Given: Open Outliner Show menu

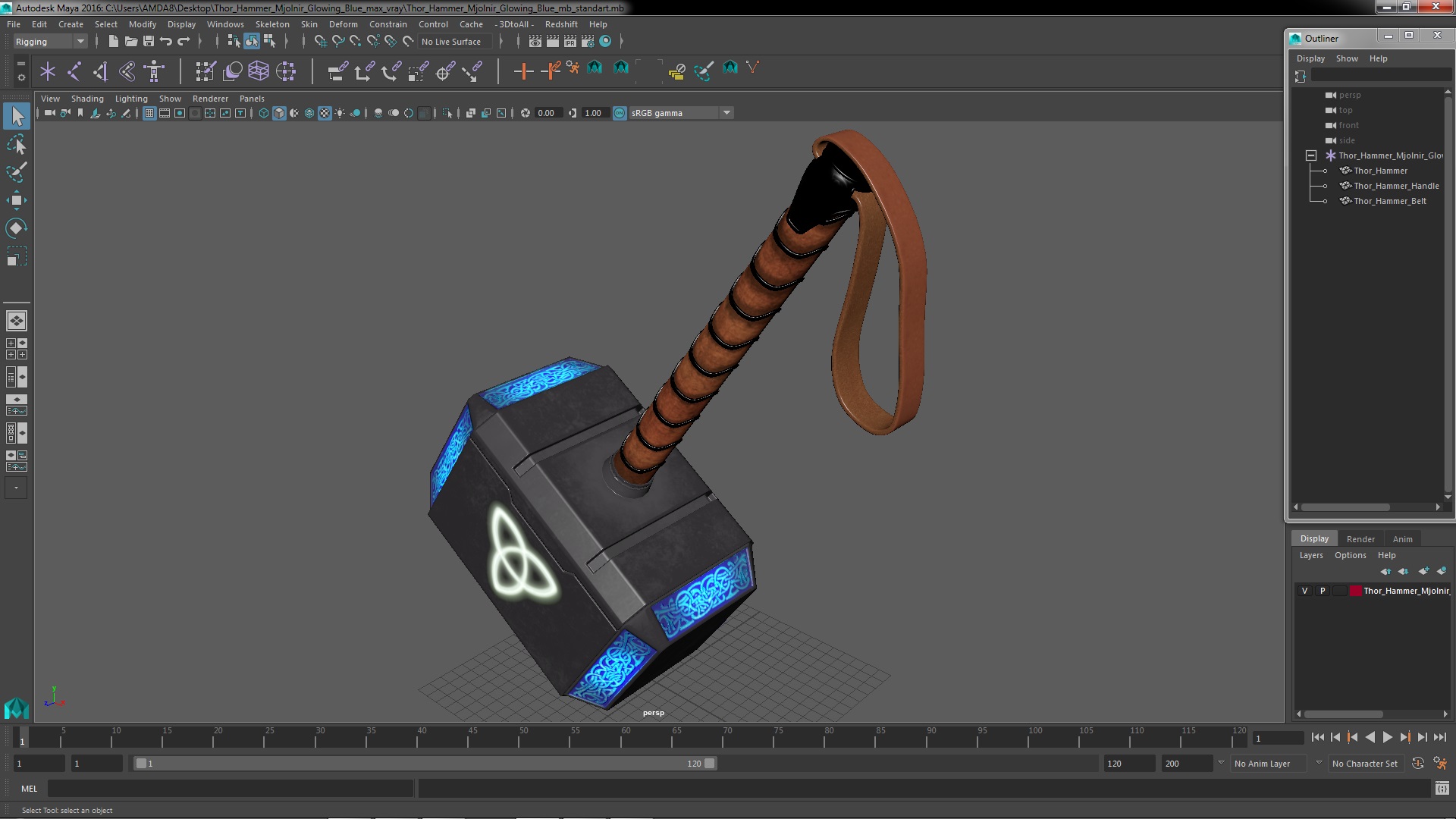Looking at the screenshot, I should click(1347, 58).
